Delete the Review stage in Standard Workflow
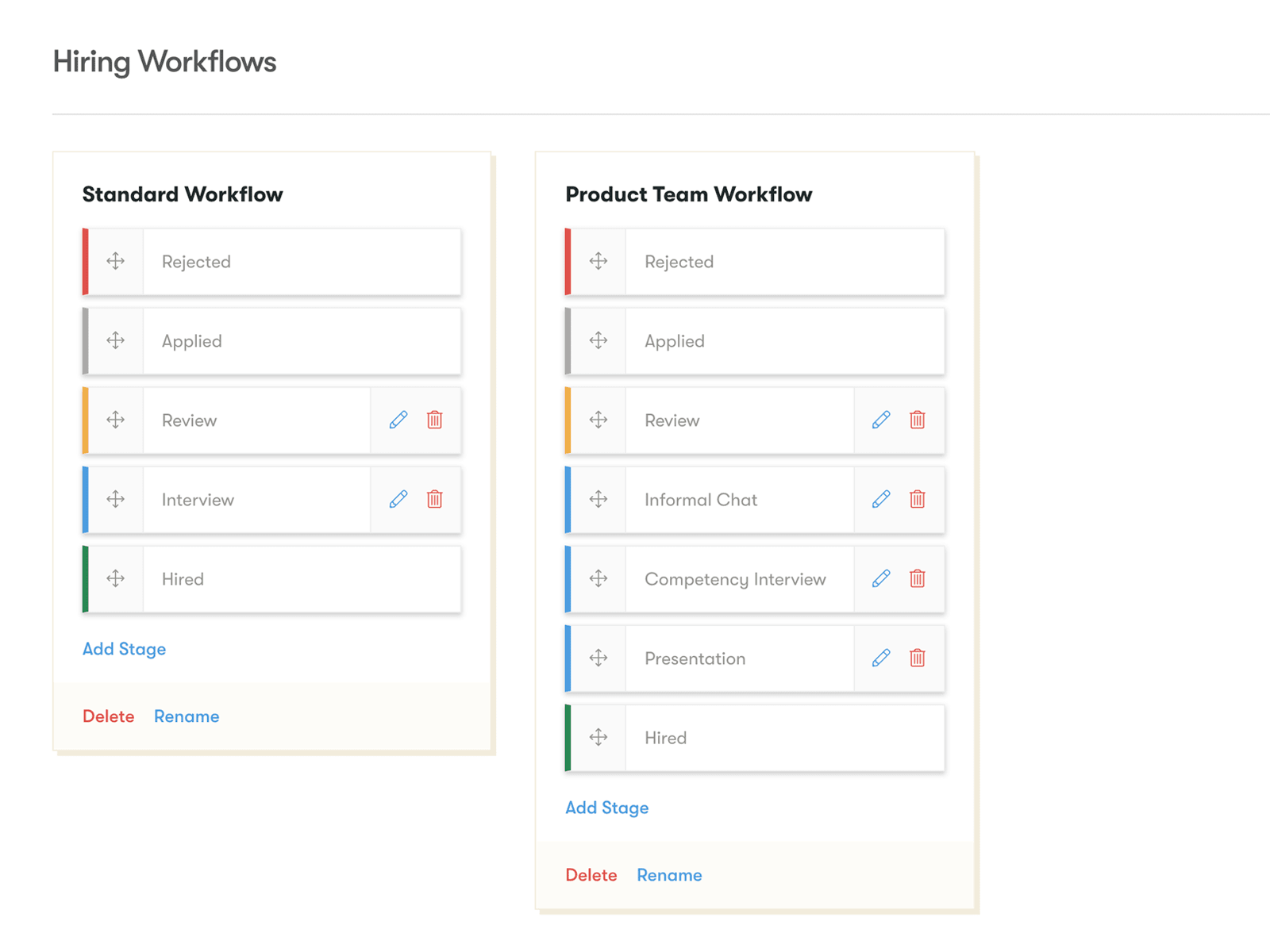Screen dimensions: 1270x952 pyautogui.click(x=435, y=420)
